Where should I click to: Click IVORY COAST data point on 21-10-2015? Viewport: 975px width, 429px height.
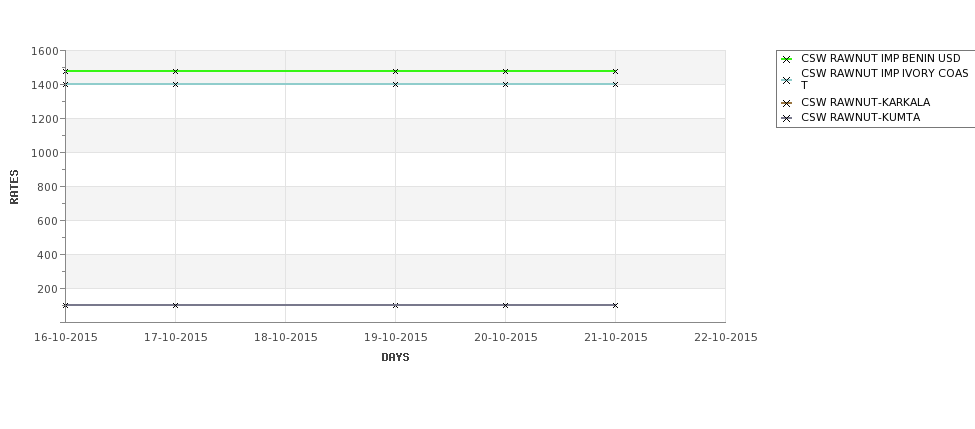[x=616, y=85]
